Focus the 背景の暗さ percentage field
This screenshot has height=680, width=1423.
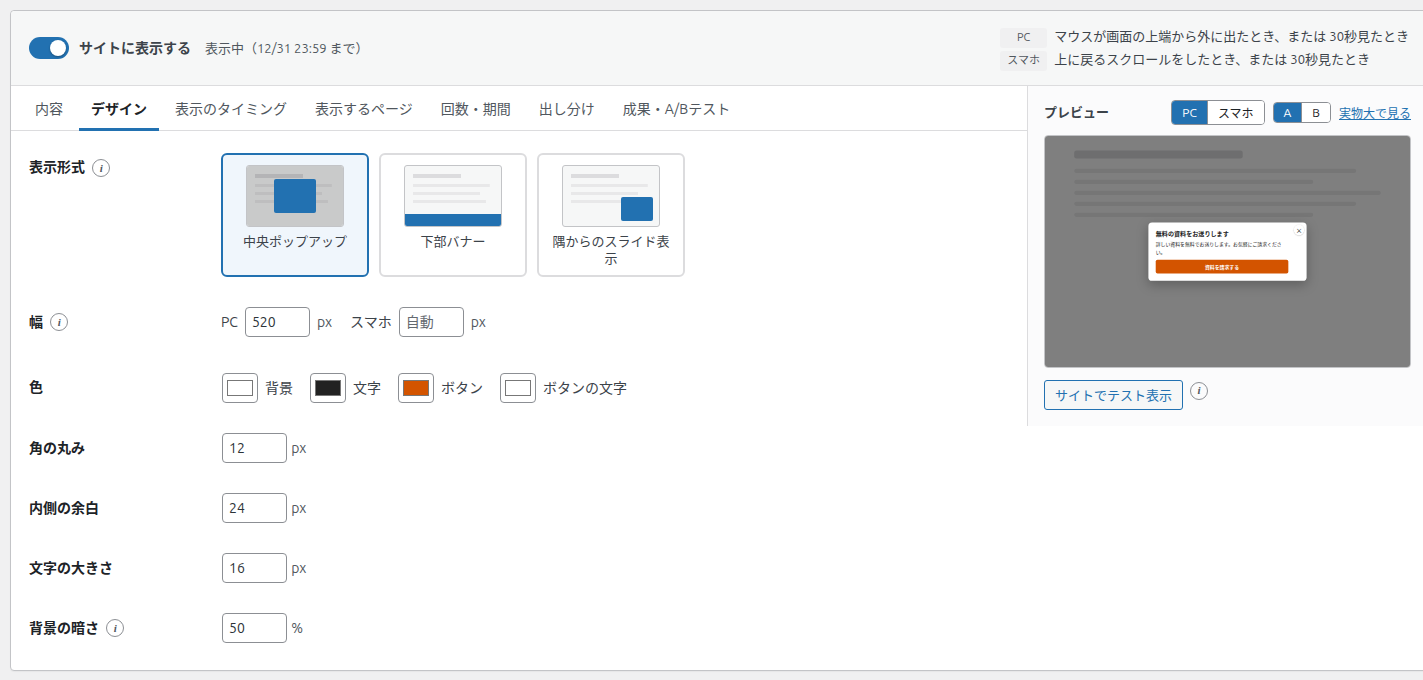[254, 628]
